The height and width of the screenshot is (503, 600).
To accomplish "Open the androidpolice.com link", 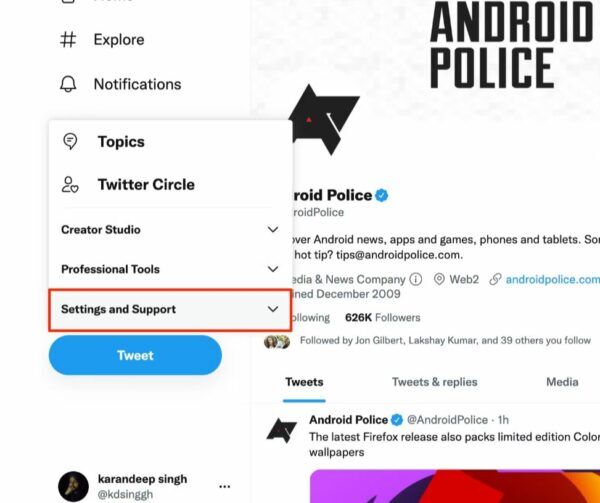I will 553,279.
